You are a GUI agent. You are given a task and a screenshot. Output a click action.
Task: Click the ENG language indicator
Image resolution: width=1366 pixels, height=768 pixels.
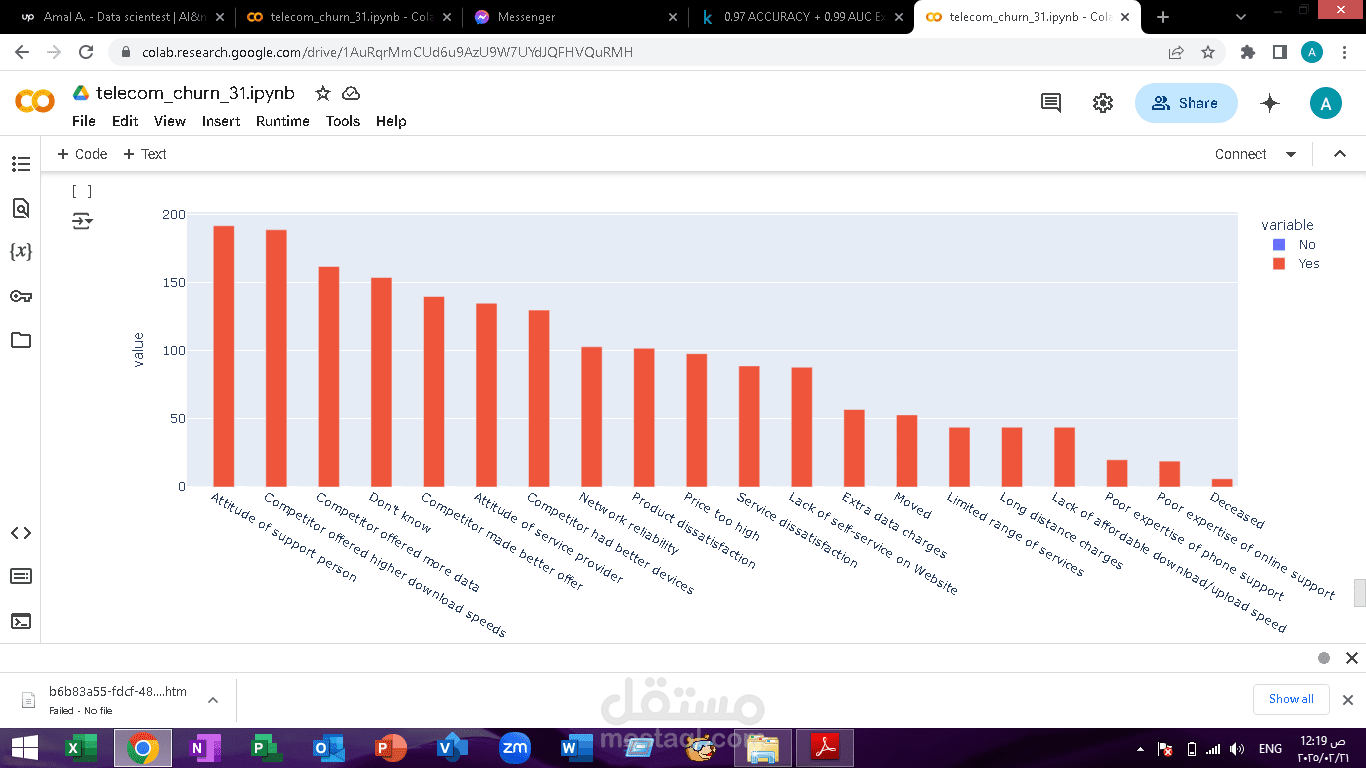click(x=1270, y=749)
